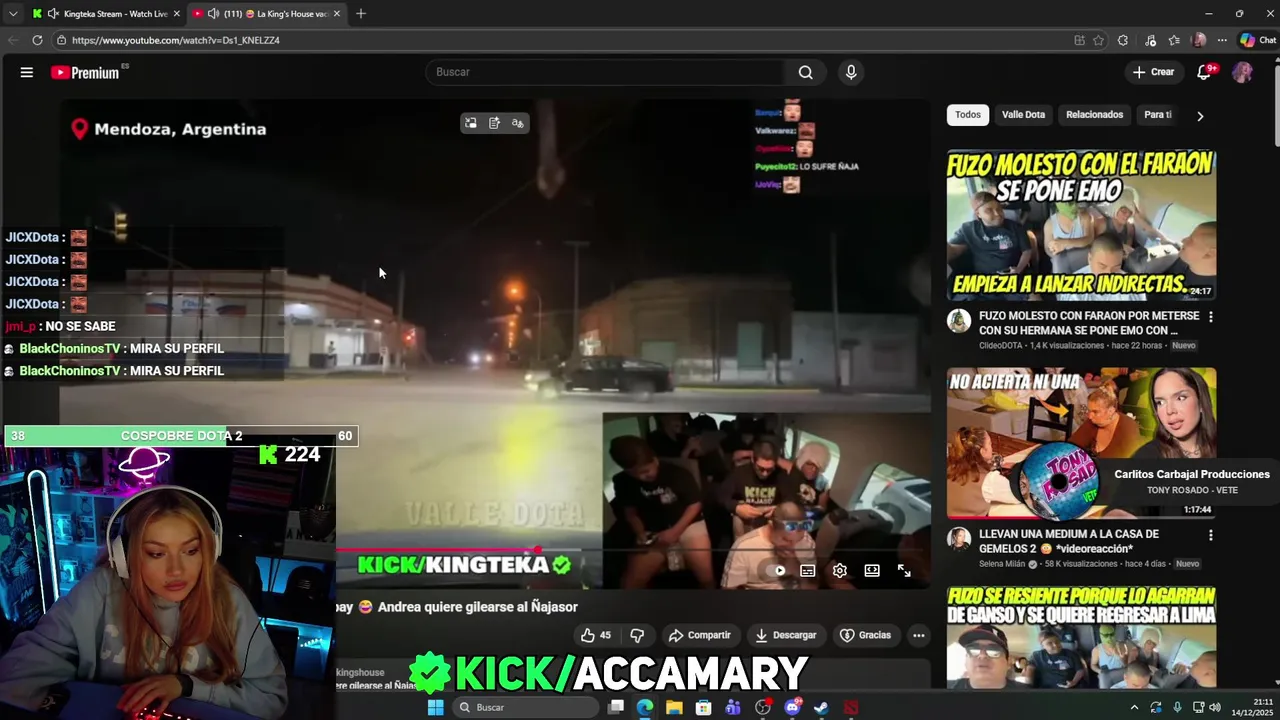Open more actions ellipsis under the video
The width and height of the screenshot is (1280, 720).
(918, 635)
